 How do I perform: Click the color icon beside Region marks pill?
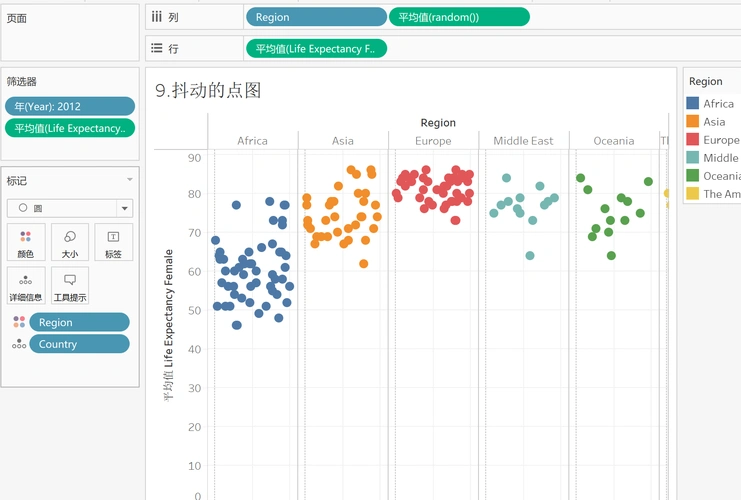[x=19, y=322]
